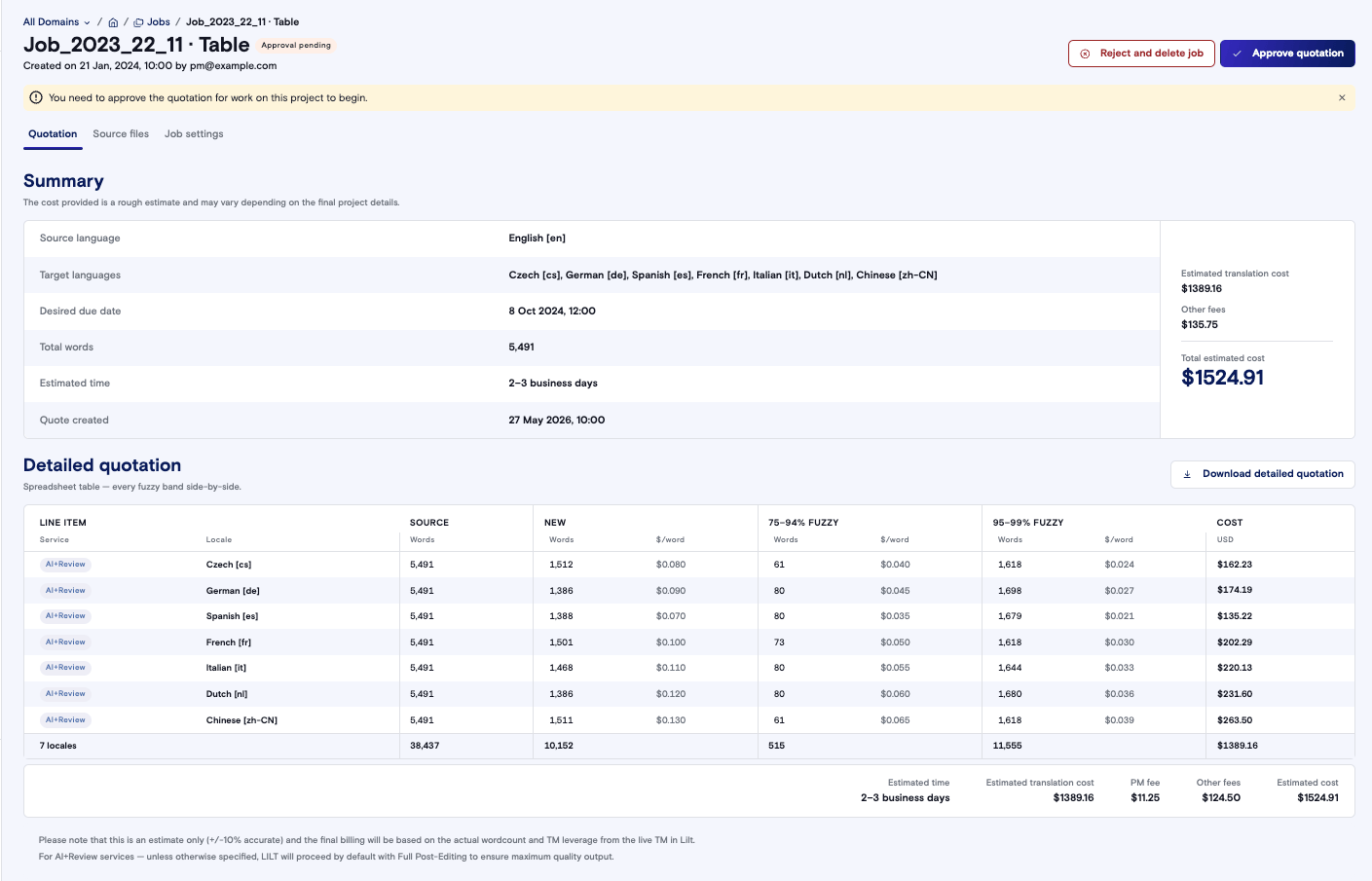Click the $135.22 cost cell

(1235, 616)
